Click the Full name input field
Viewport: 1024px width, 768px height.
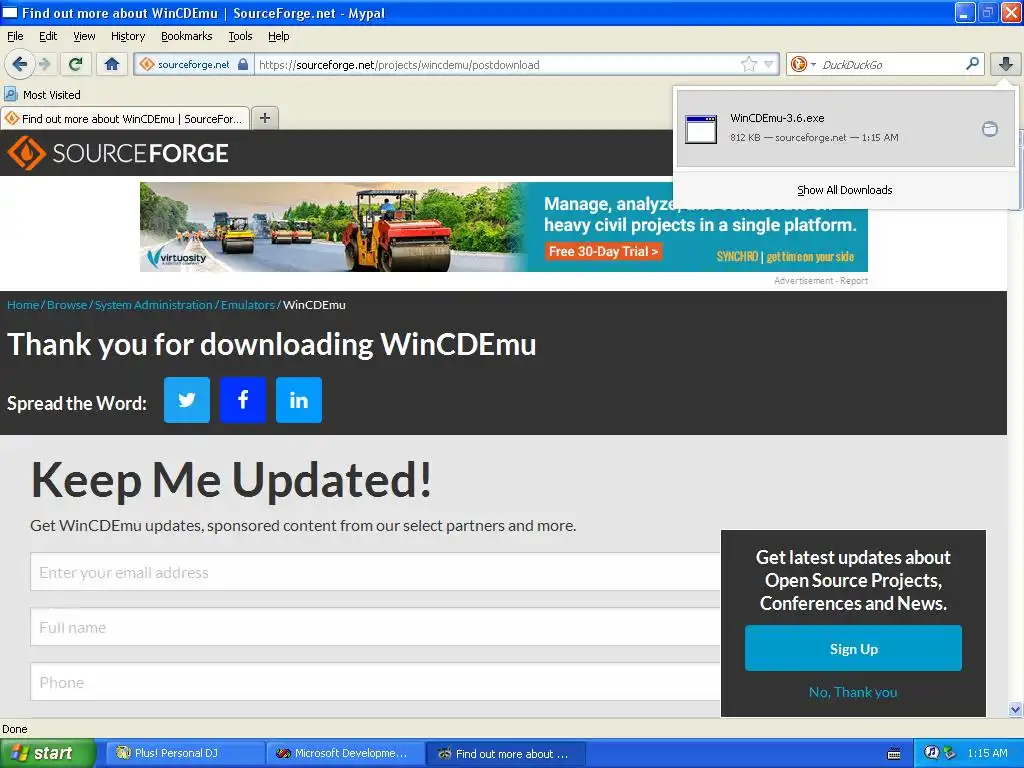376,627
